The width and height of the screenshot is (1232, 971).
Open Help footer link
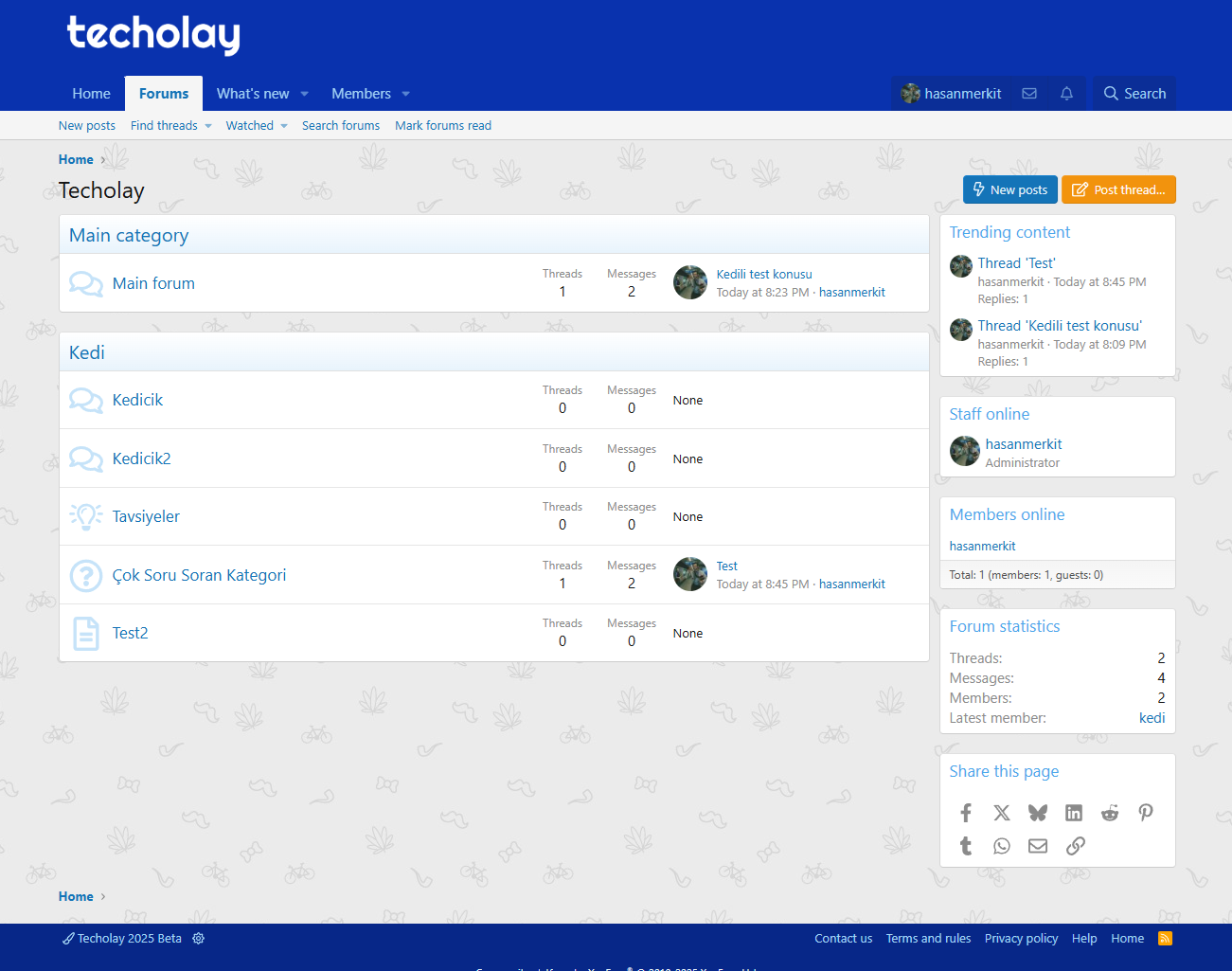(x=1084, y=939)
